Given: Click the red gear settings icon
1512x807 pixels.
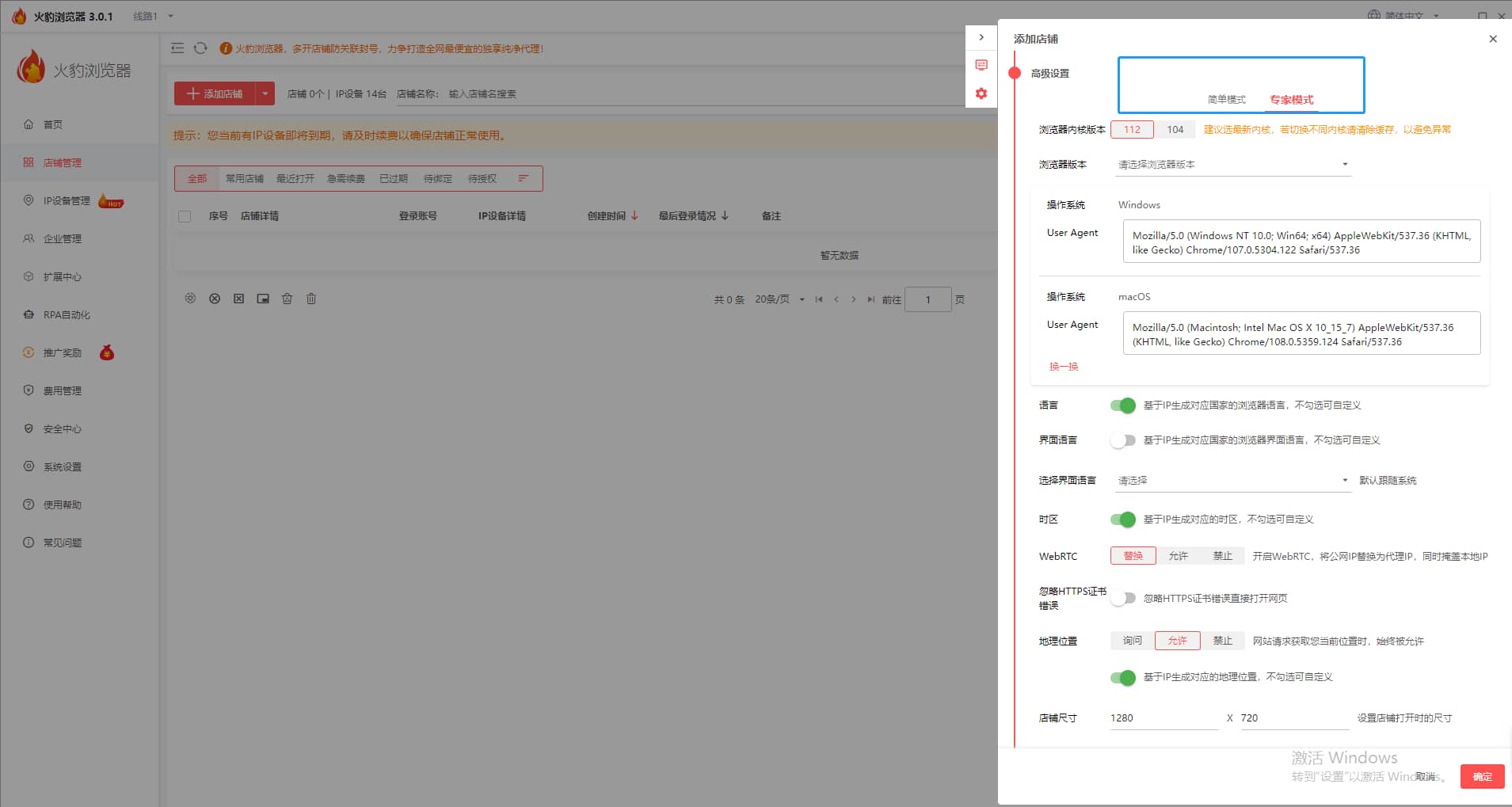Looking at the screenshot, I should (x=981, y=93).
